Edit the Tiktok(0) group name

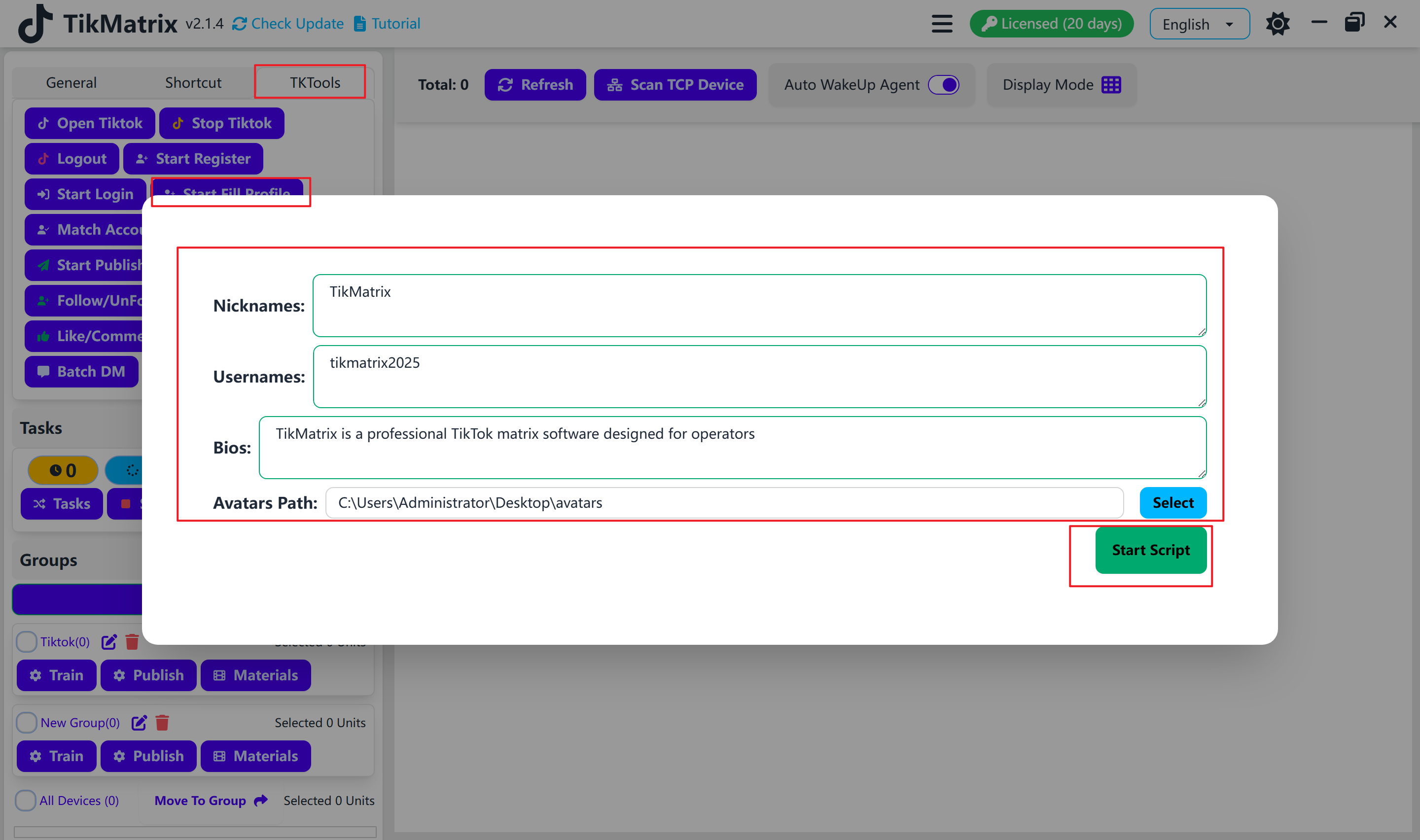click(108, 642)
